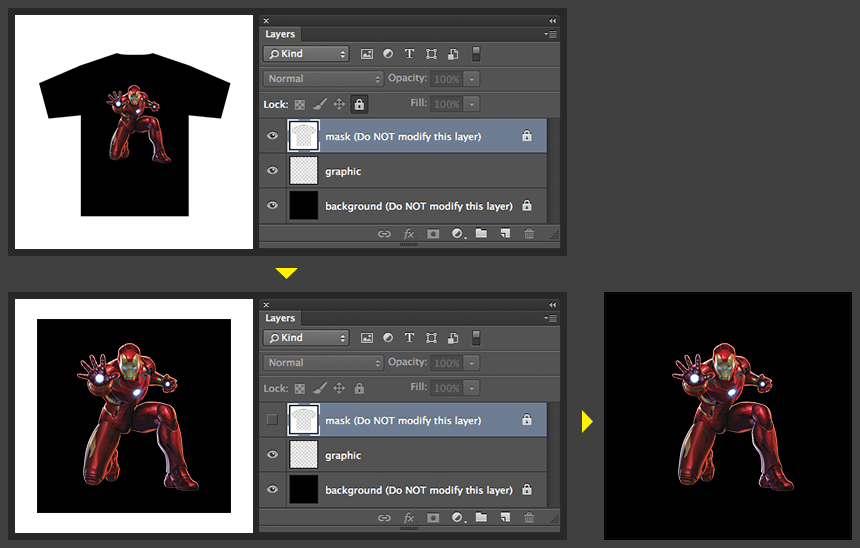The height and width of the screenshot is (548, 860).
Task: Select the Layers tab in the top panel
Action: click(280, 34)
